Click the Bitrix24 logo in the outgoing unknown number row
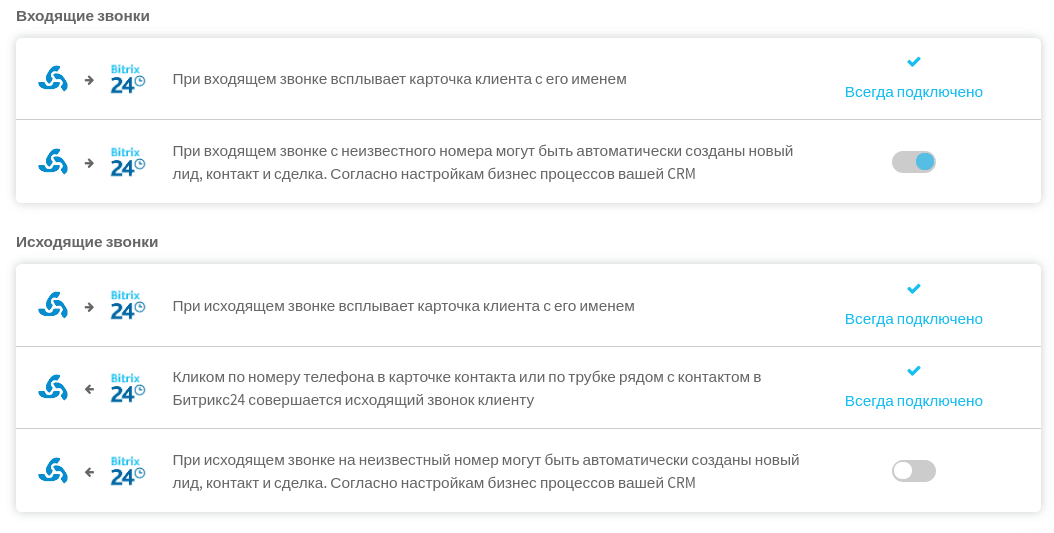This screenshot has height=533, width=1054. 128,471
